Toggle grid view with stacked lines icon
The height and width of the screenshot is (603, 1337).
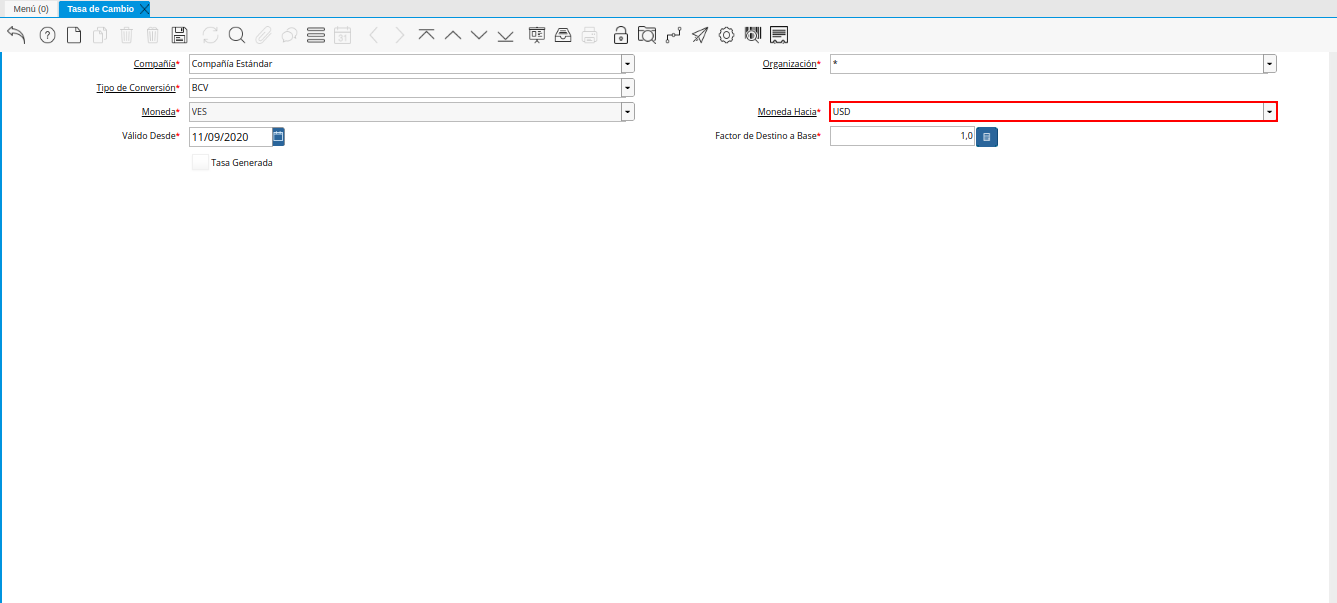(316, 35)
